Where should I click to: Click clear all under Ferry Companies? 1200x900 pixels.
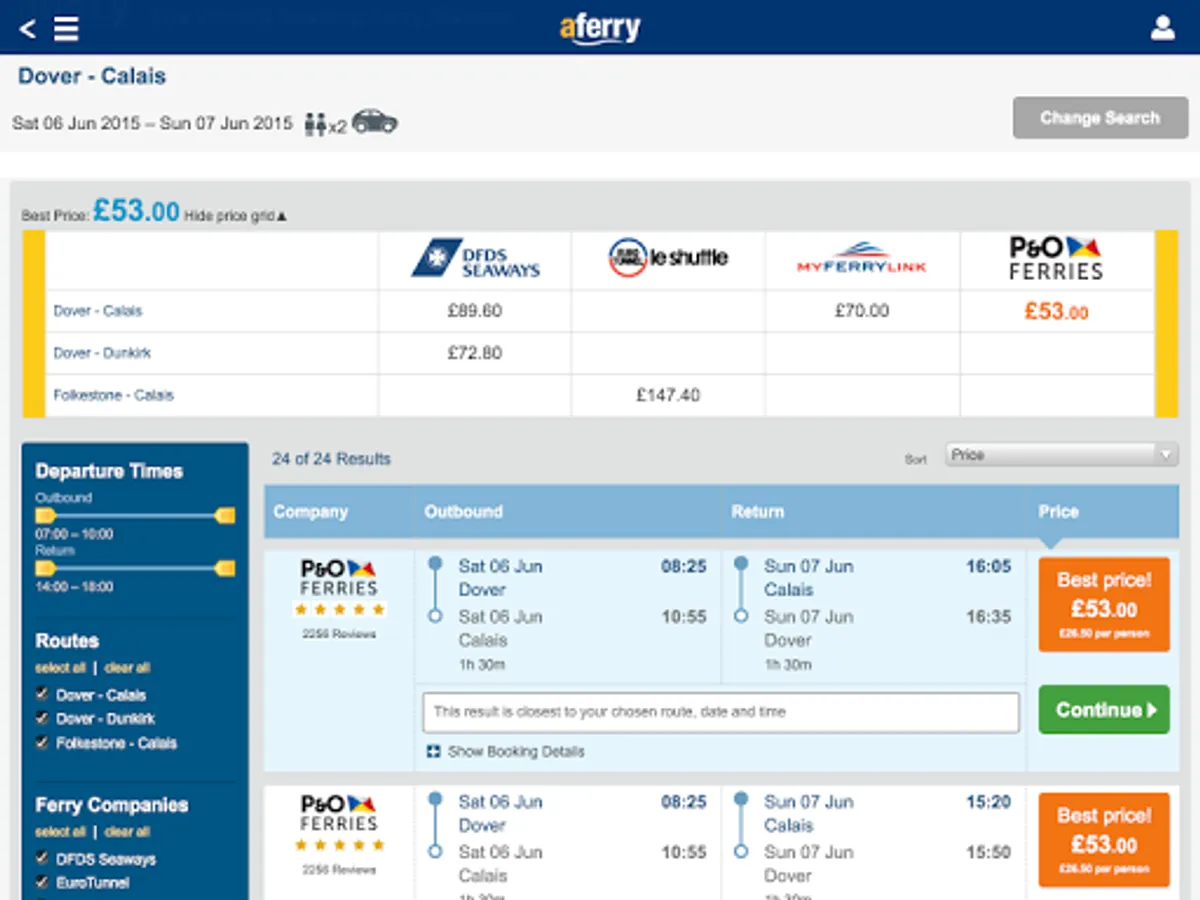click(x=127, y=832)
